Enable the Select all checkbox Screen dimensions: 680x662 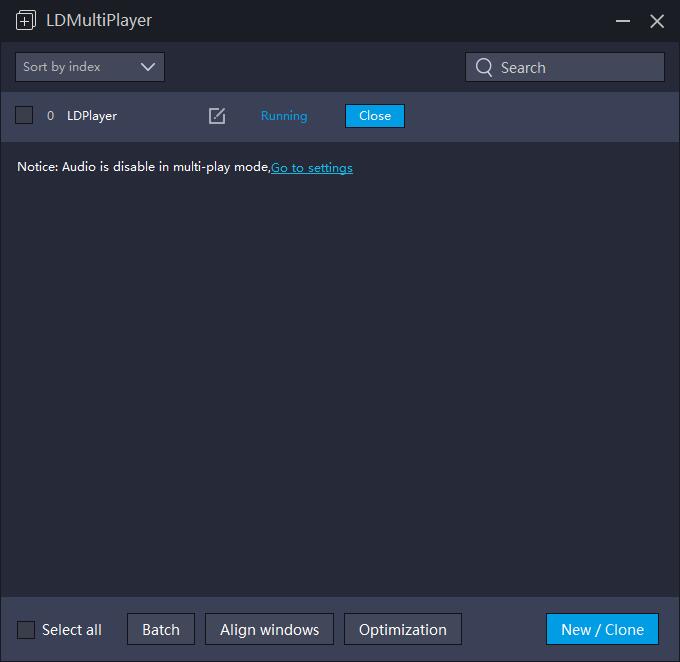(x=26, y=629)
